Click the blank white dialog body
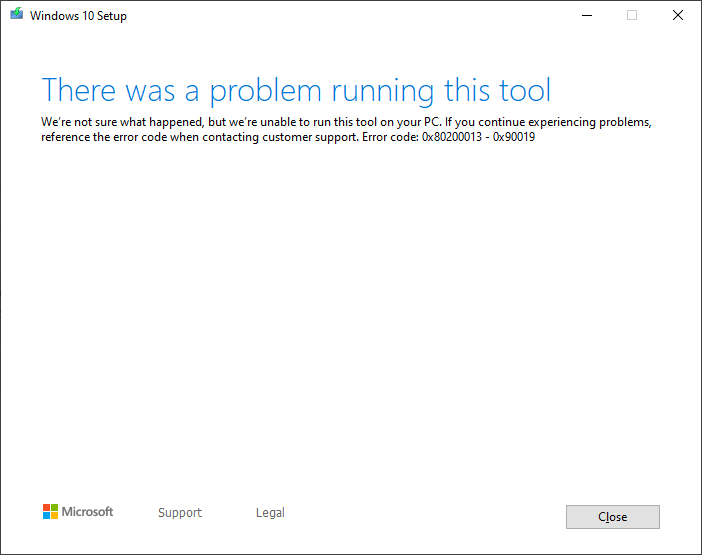 pos(350,320)
